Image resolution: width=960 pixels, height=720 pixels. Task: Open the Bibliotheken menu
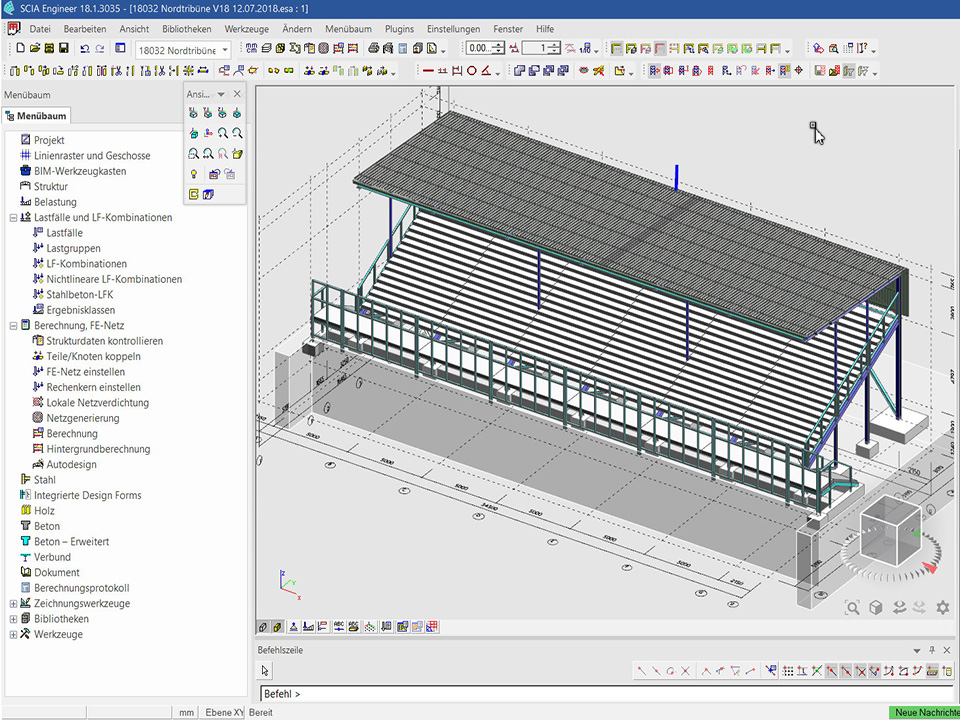pyautogui.click(x=186, y=29)
